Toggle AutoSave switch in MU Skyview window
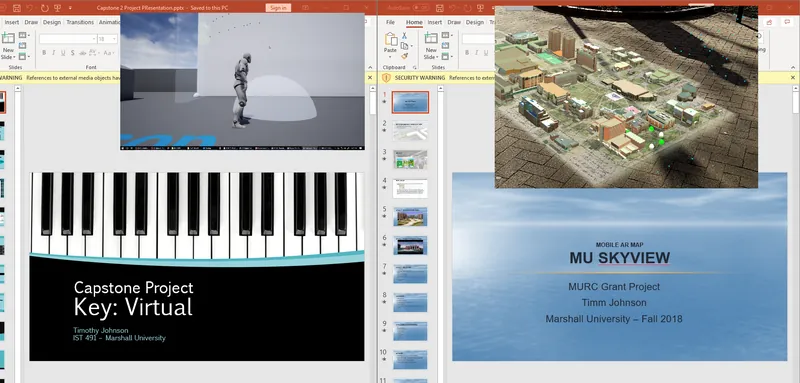 [421, 8]
